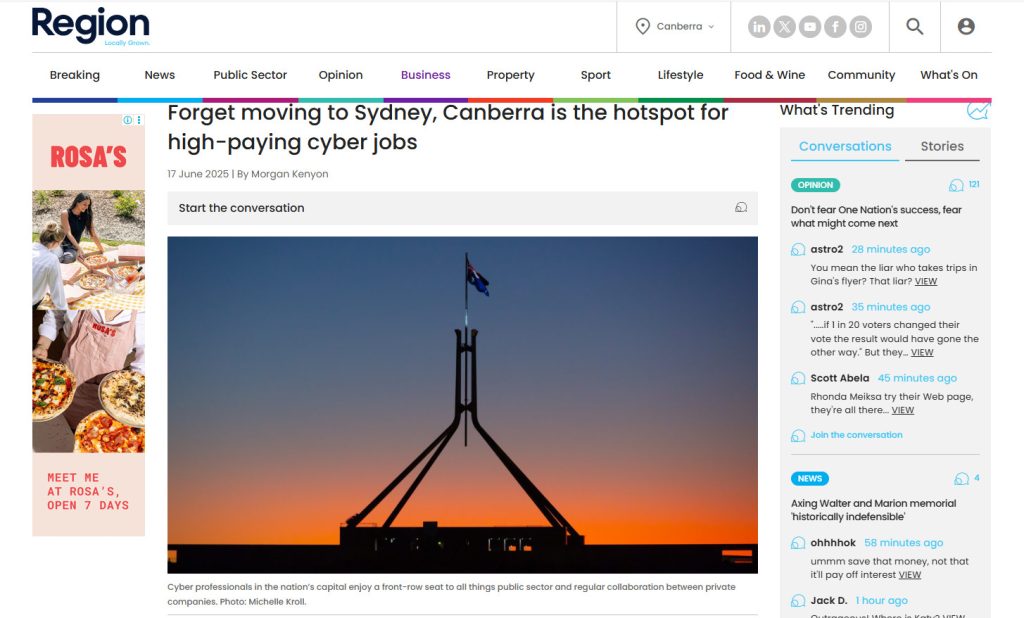This screenshot has width=1024, height=618.
Task: Click the search magnifier icon
Action: [x=914, y=26]
